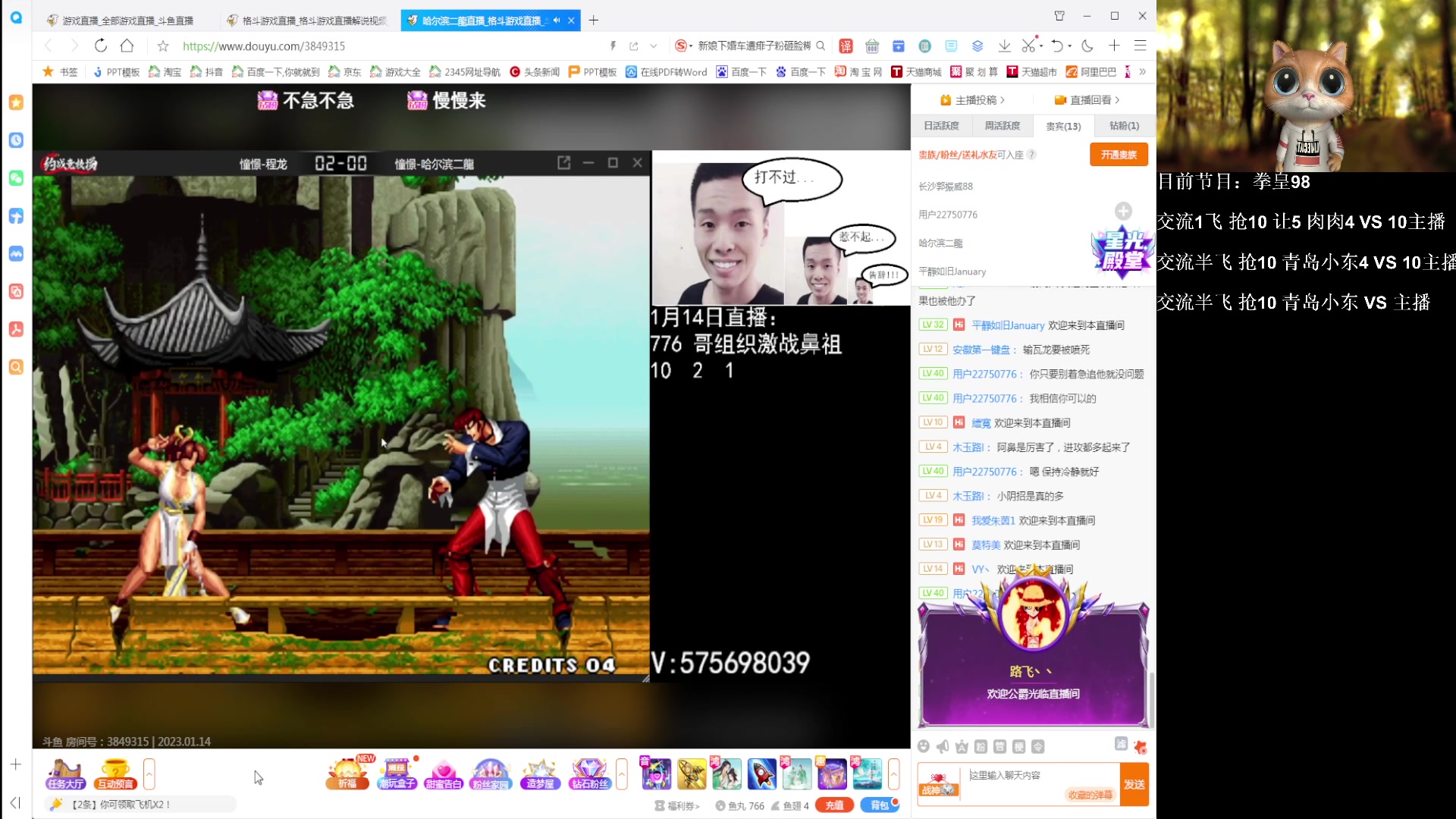Open the crown A noble danmaku icon

(962, 747)
